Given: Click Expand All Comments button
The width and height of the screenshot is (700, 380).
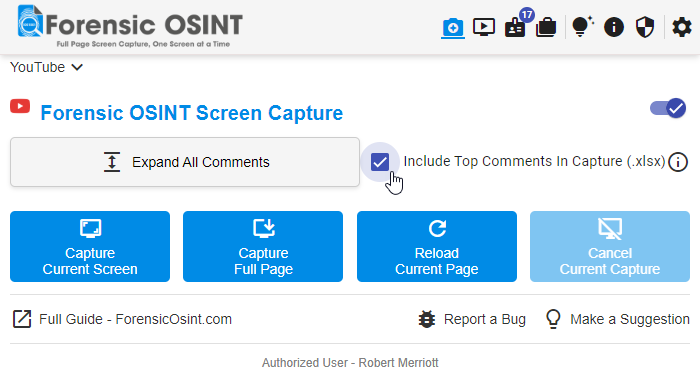Looking at the screenshot, I should coord(185,162).
